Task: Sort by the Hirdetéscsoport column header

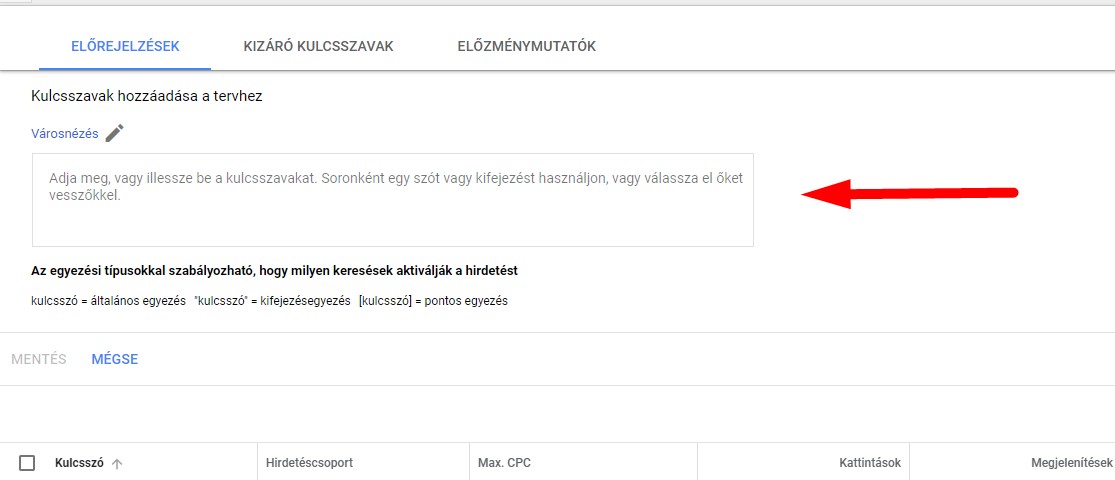Action: pyautogui.click(x=309, y=463)
